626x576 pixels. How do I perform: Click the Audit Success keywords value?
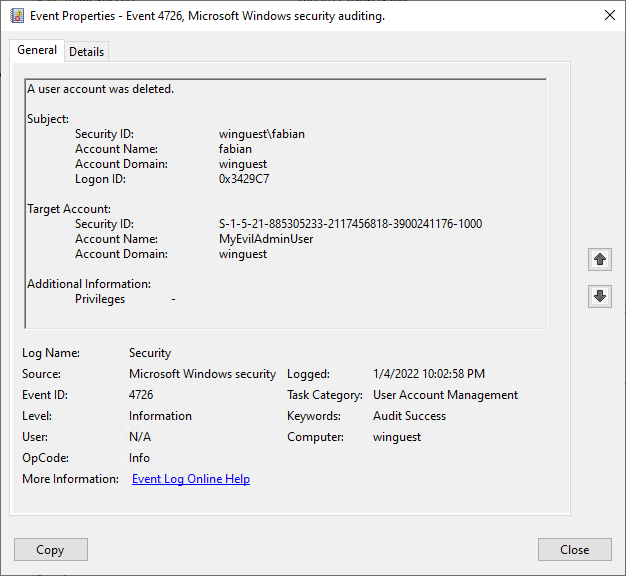point(409,416)
